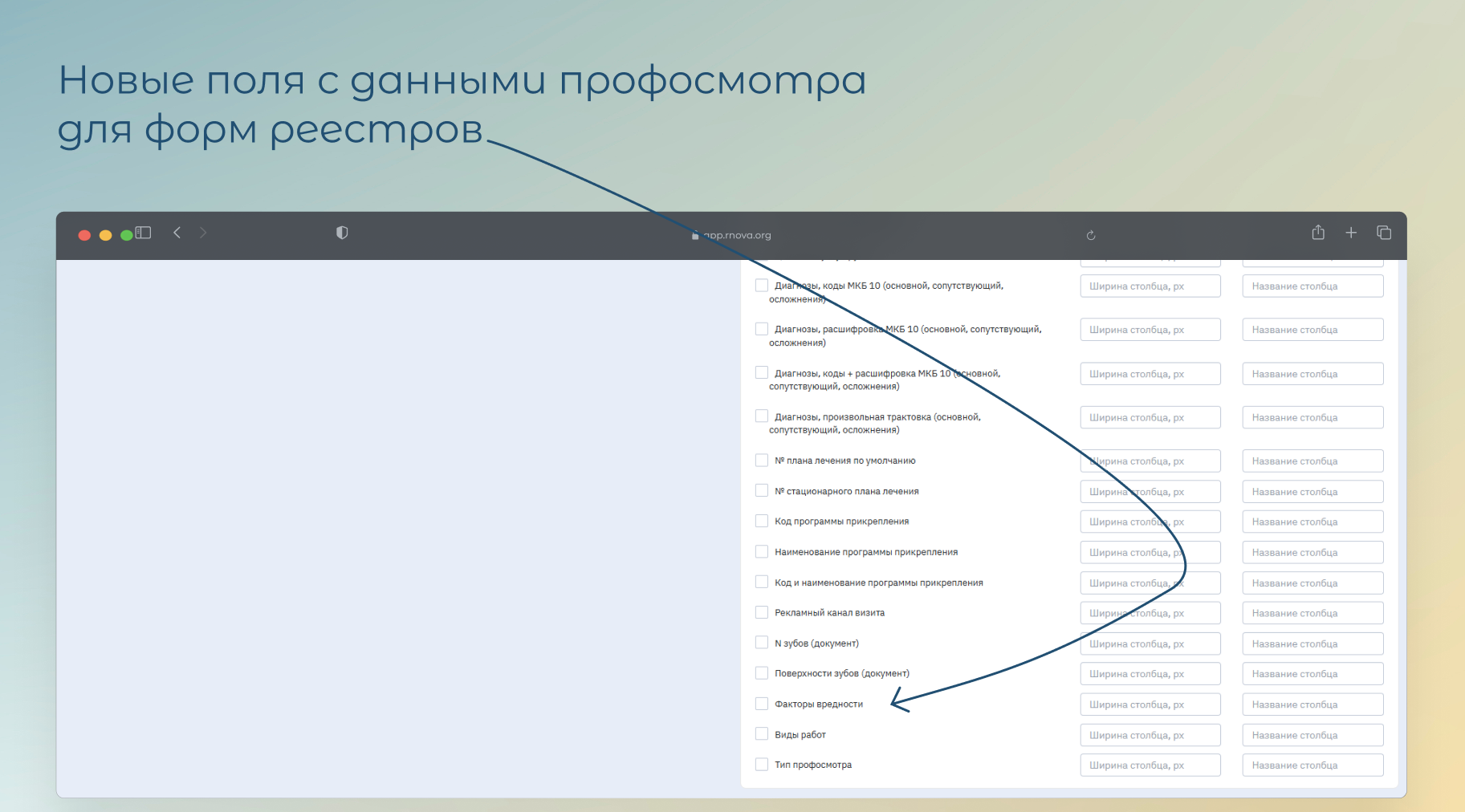Reload the page with refresh icon
Image resolution: width=1465 pixels, height=812 pixels.
[x=1090, y=235]
